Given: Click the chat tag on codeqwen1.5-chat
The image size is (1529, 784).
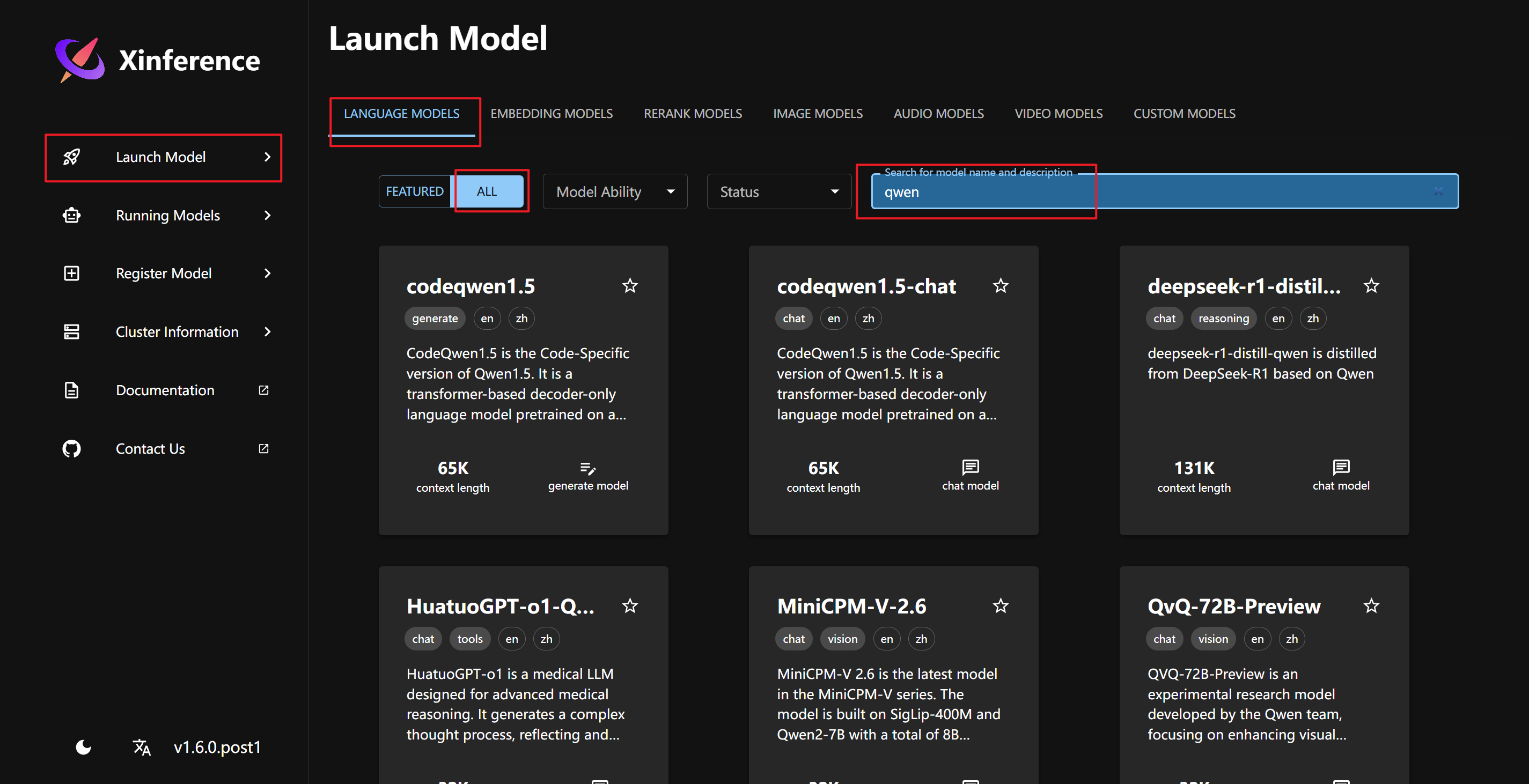Looking at the screenshot, I should (793, 318).
